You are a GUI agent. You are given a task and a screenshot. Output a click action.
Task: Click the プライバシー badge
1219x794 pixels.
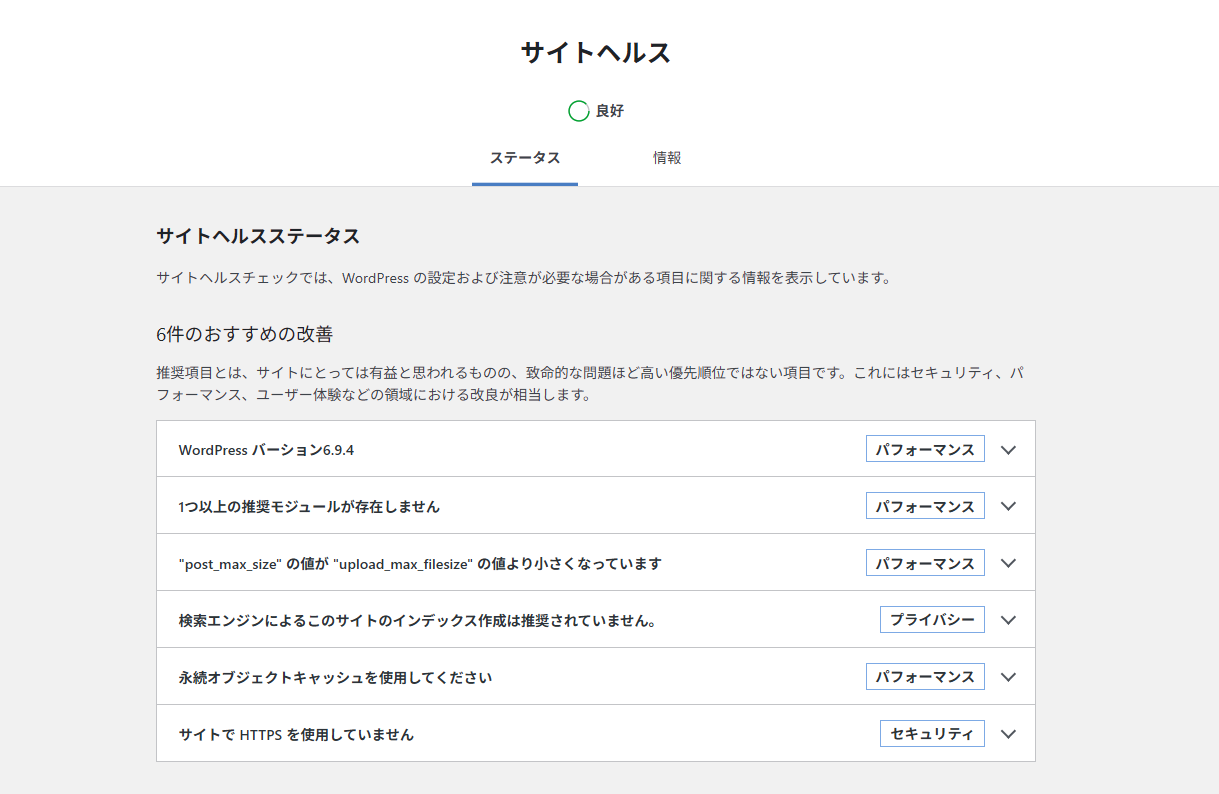click(932, 620)
